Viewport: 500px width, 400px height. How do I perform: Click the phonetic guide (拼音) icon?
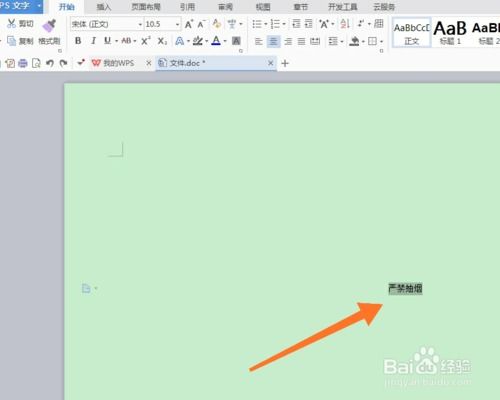click(x=232, y=24)
